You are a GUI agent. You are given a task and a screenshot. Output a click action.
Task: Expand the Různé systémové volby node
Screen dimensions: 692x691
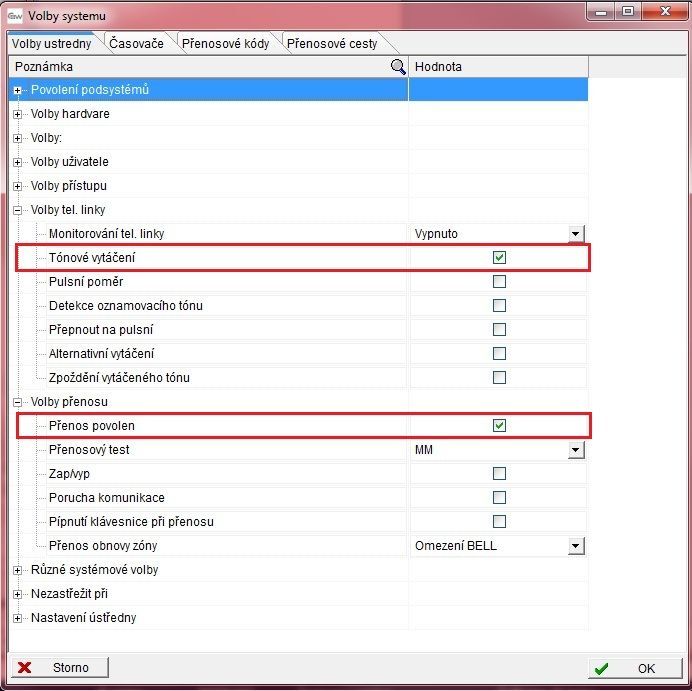coord(18,570)
